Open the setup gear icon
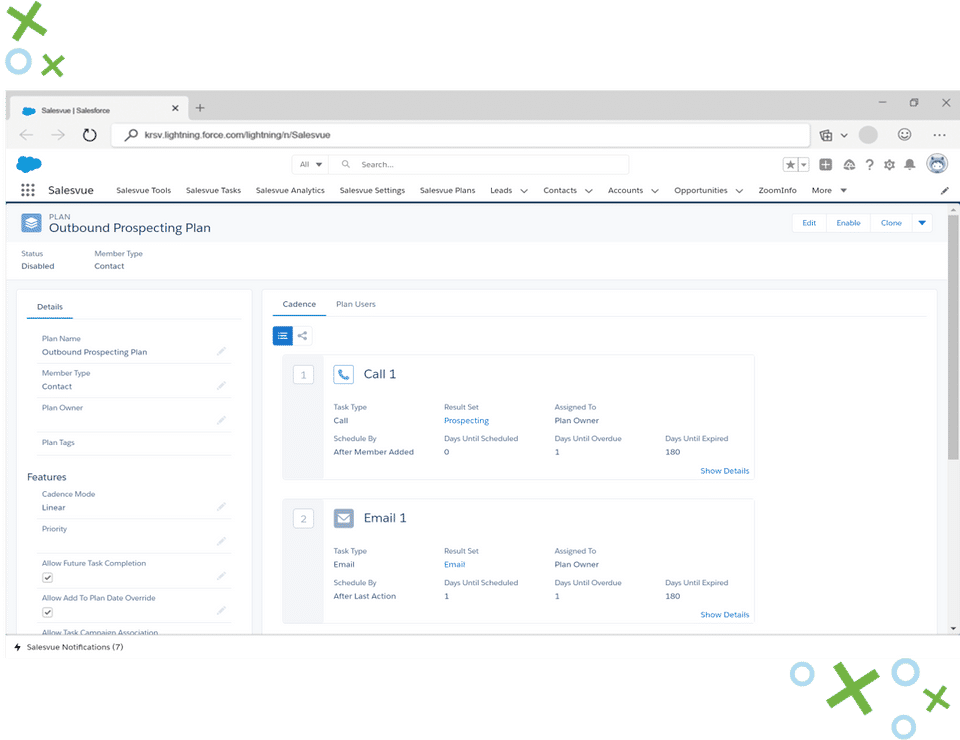 890,164
